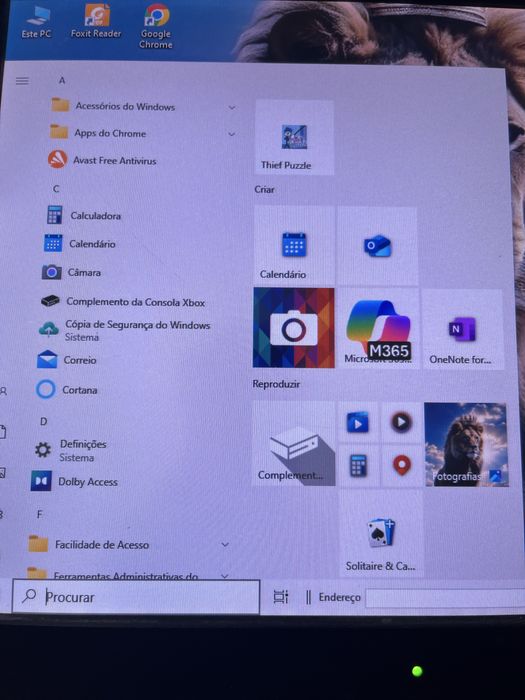
Task: Open the Outlook tile
Action: (378, 246)
